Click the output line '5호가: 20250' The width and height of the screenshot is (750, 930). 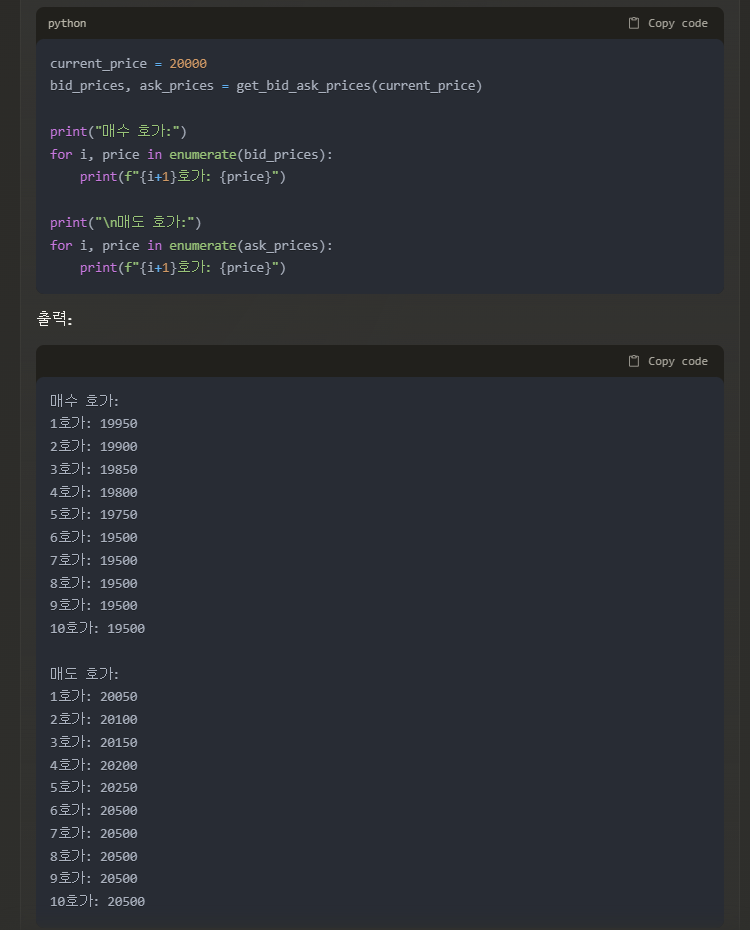(x=94, y=787)
